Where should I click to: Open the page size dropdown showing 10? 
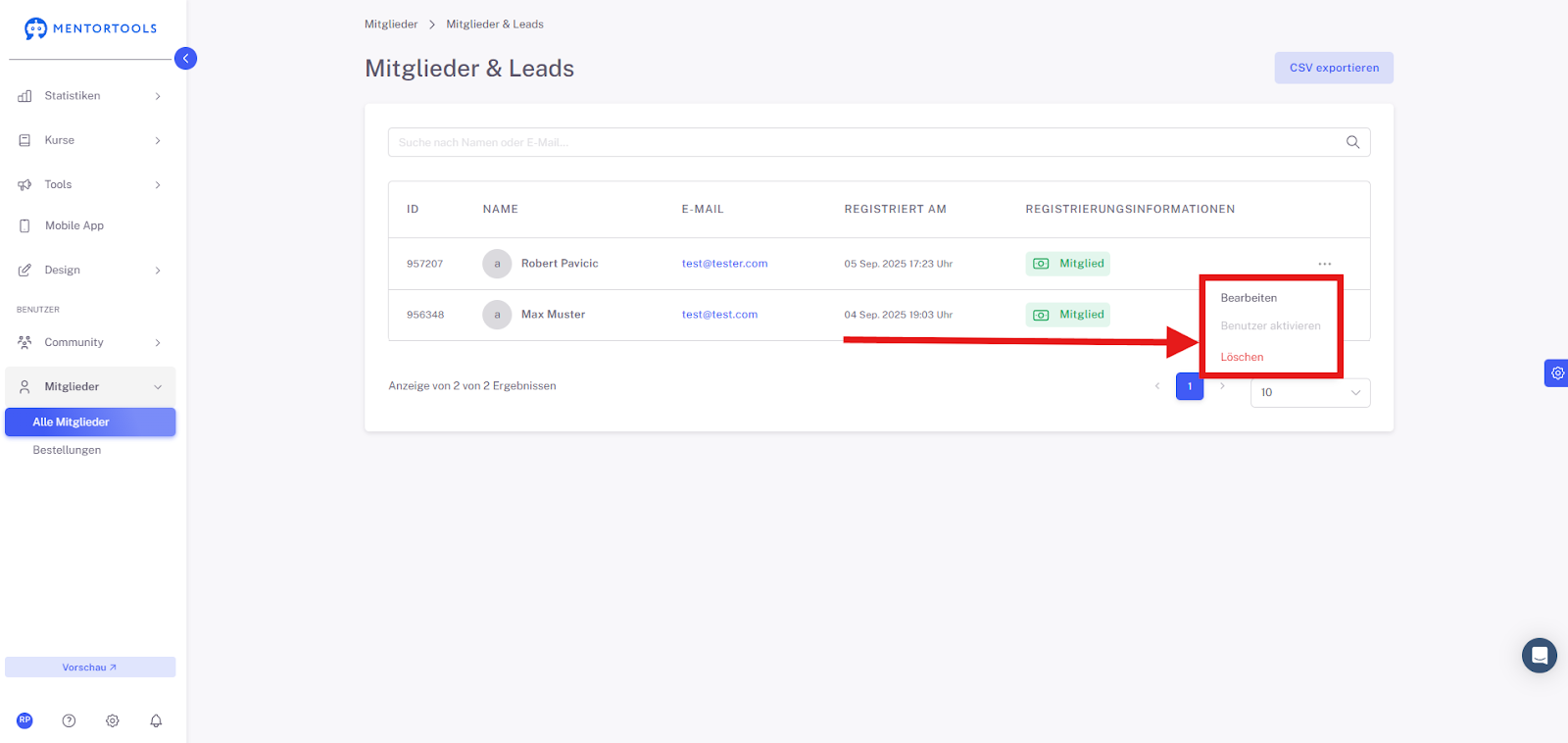[x=1310, y=392]
